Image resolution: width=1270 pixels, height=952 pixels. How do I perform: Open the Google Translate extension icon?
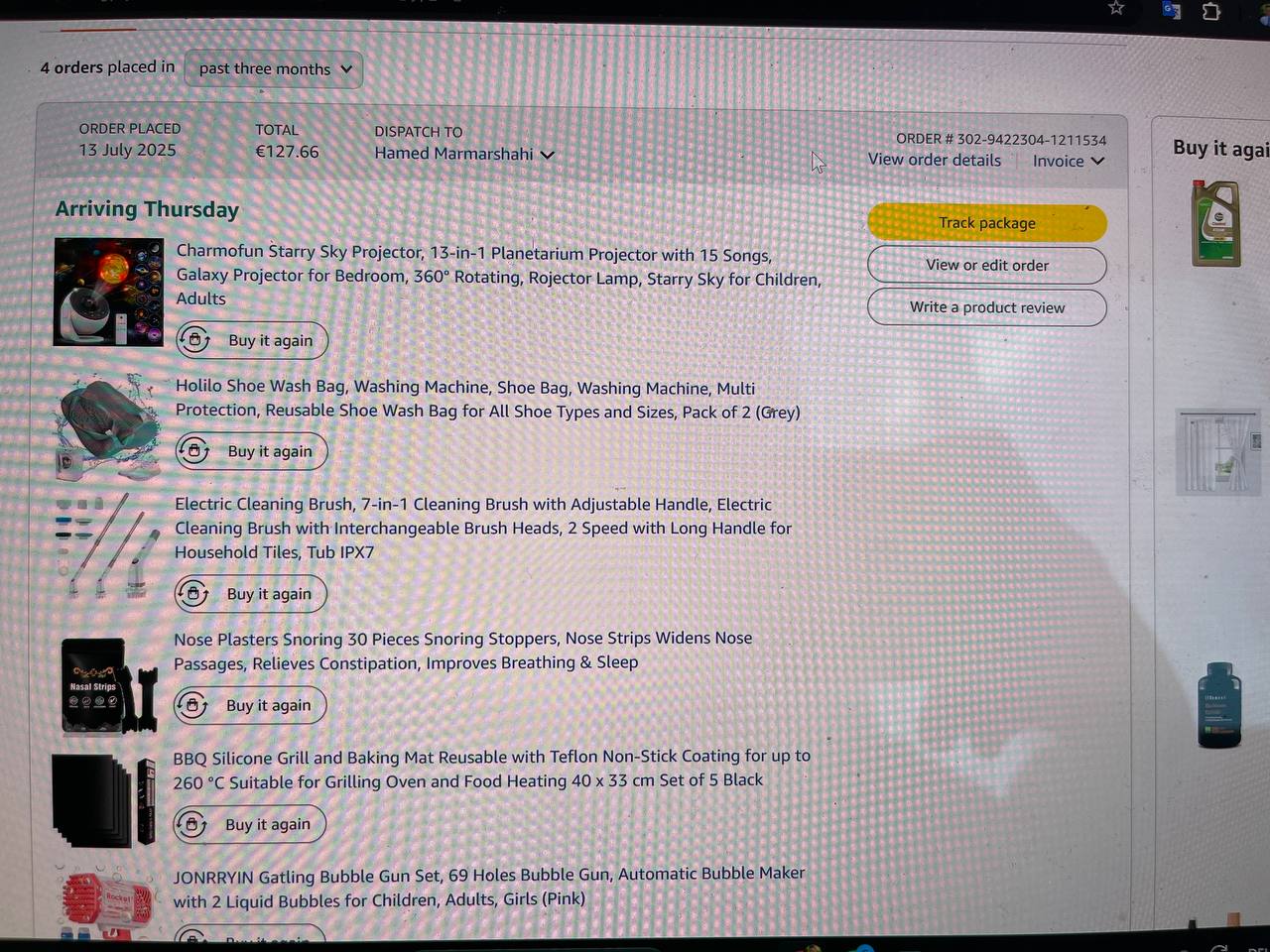pos(1172,10)
